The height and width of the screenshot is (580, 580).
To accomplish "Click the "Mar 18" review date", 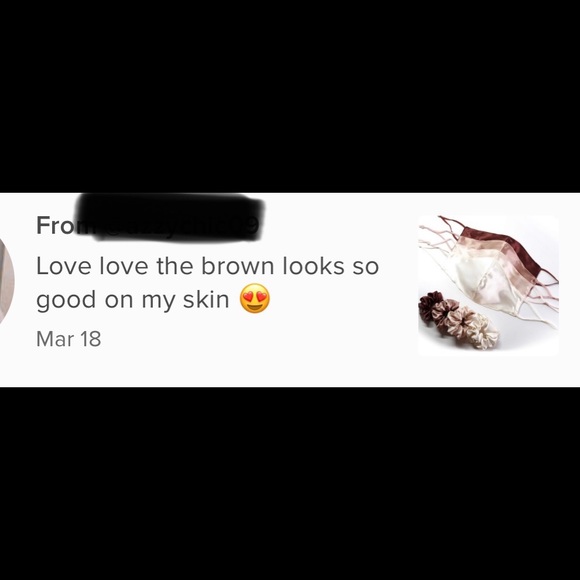I will [x=68, y=338].
